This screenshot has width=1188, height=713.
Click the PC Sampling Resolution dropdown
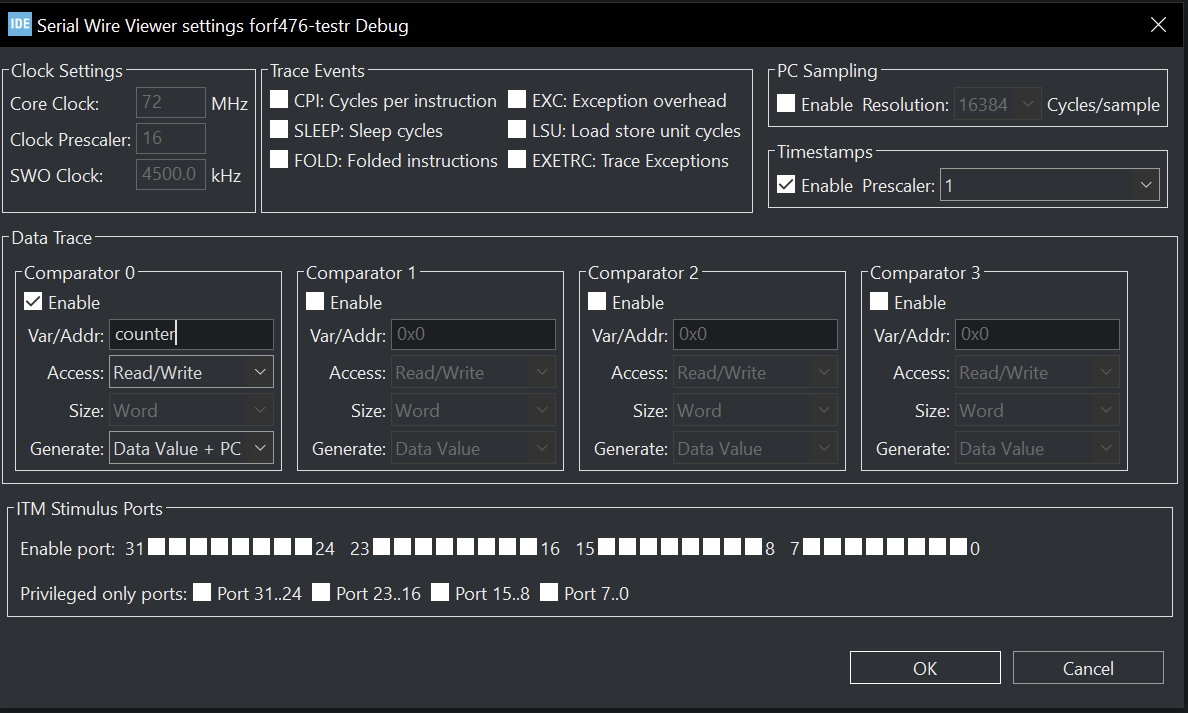997,104
